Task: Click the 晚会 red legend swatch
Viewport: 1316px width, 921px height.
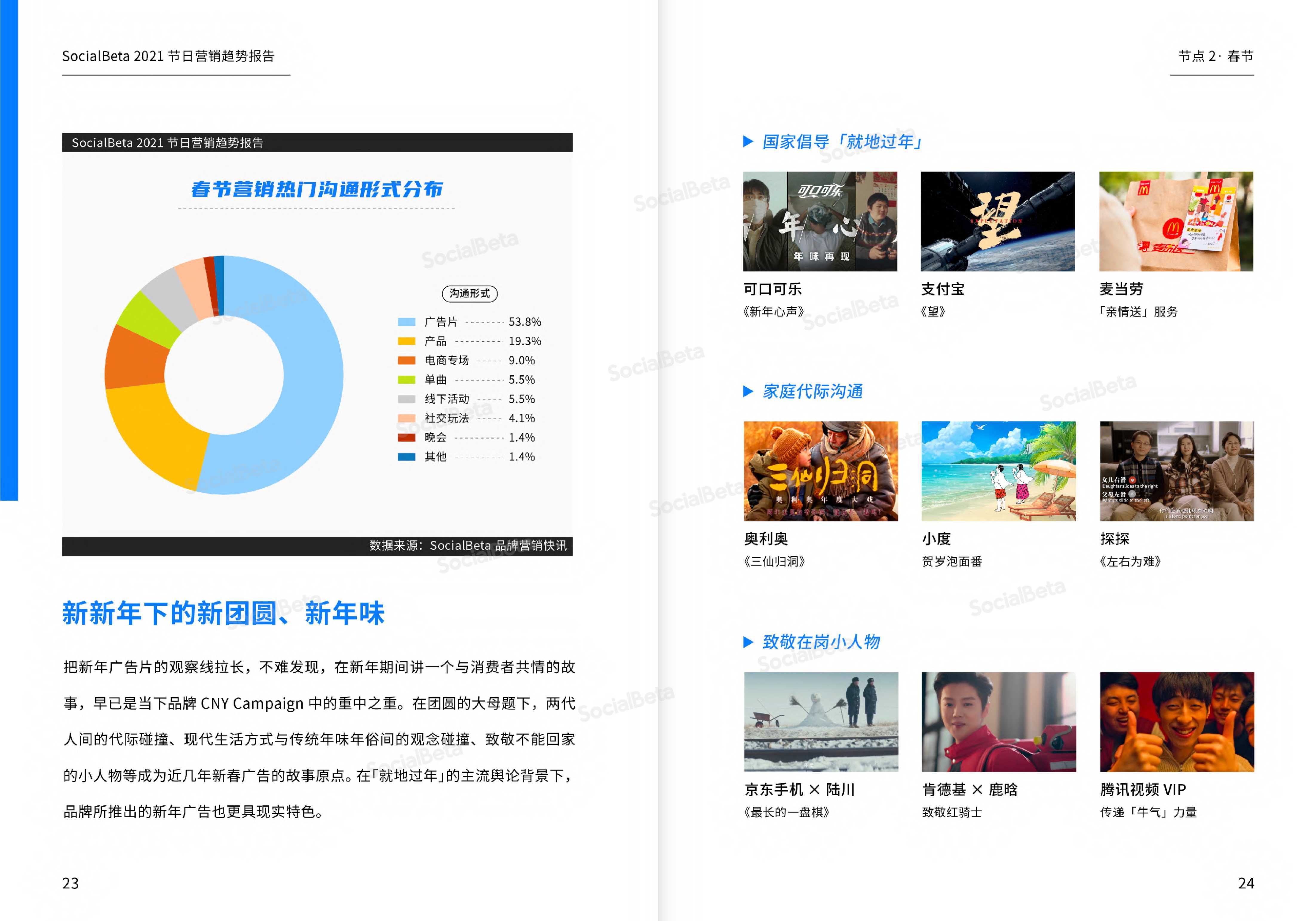Action: tap(407, 438)
